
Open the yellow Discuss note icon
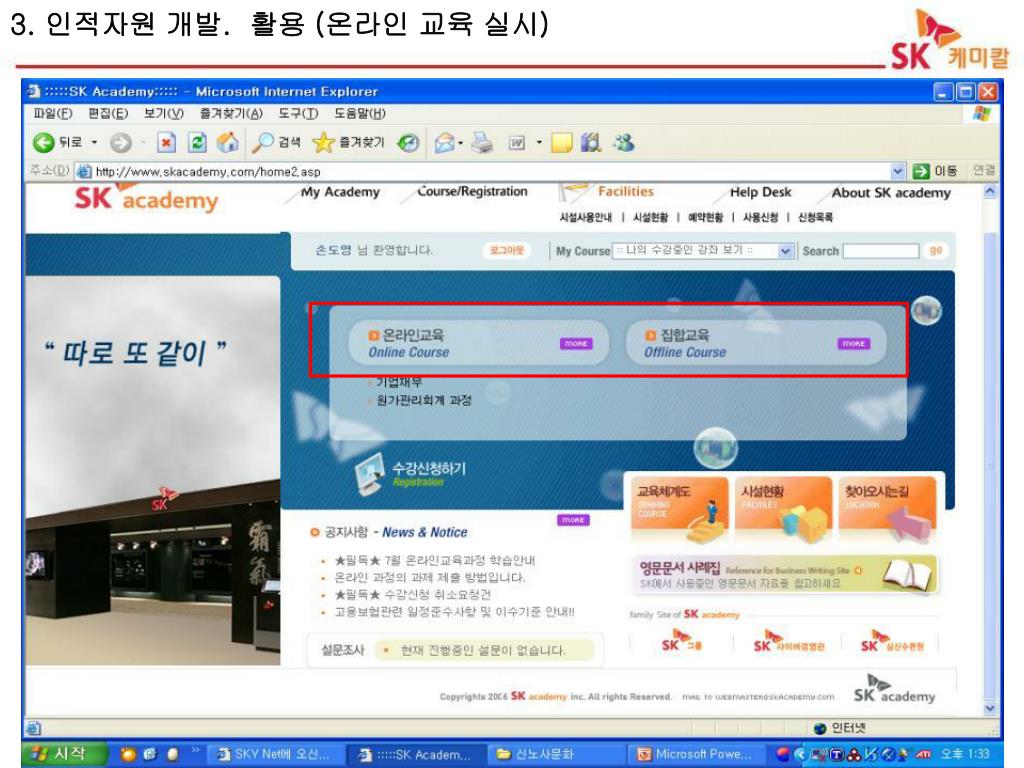coord(562,142)
